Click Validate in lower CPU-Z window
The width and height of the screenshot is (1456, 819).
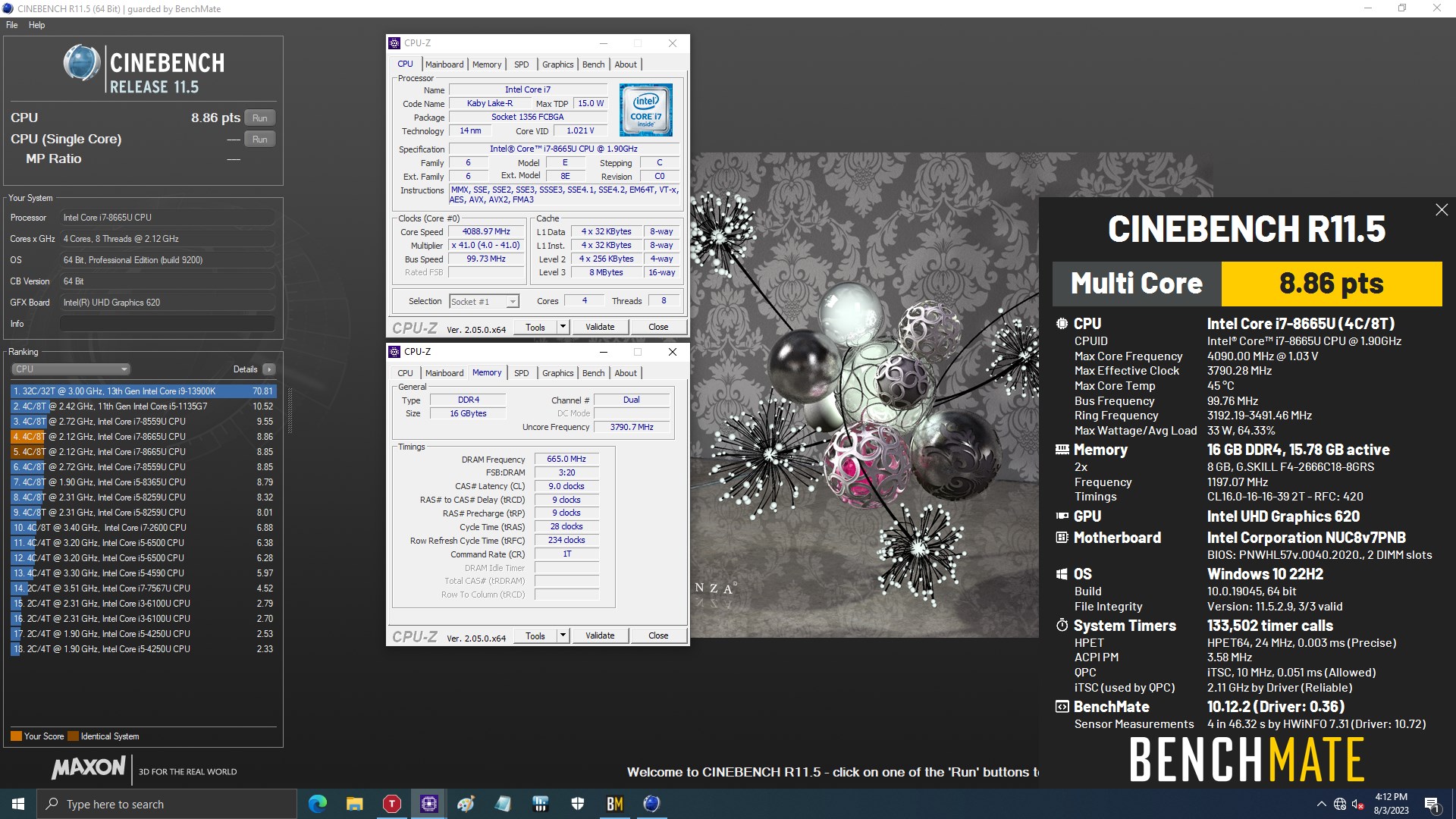click(600, 635)
